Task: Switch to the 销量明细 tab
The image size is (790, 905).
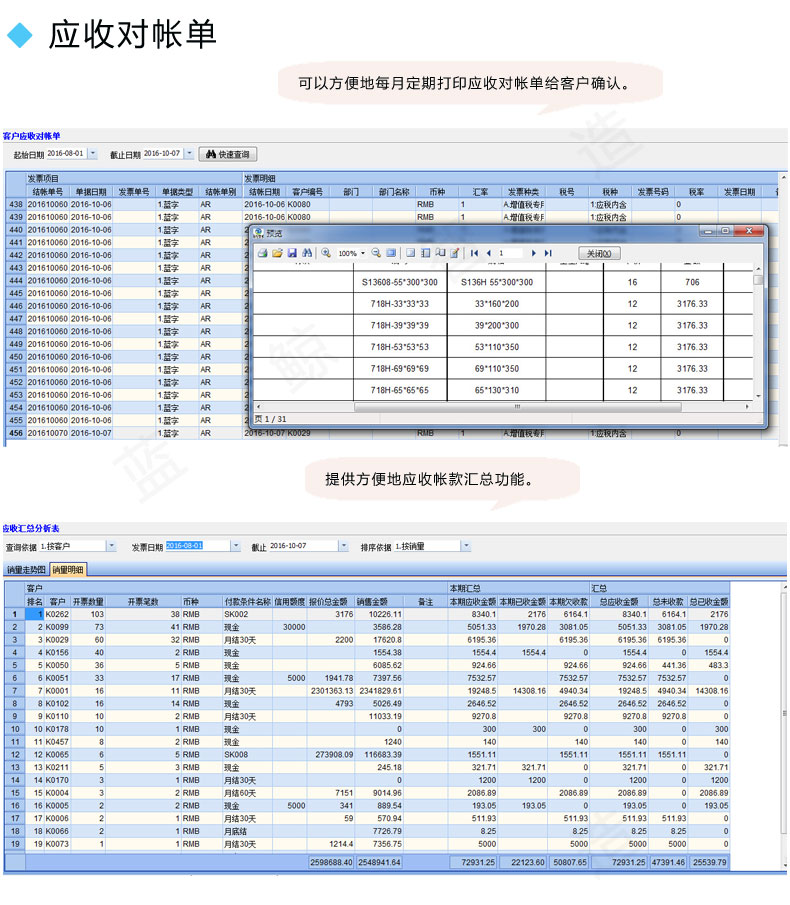Action: (x=68, y=570)
